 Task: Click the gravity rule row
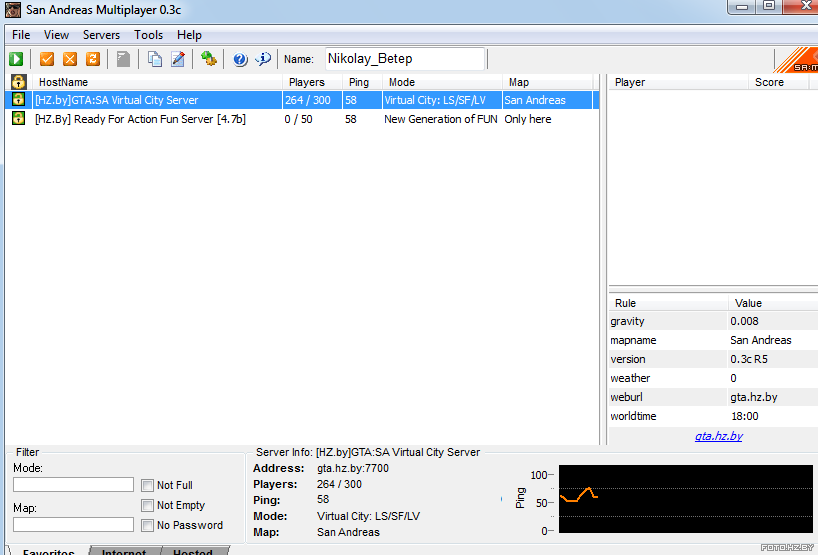pos(713,321)
